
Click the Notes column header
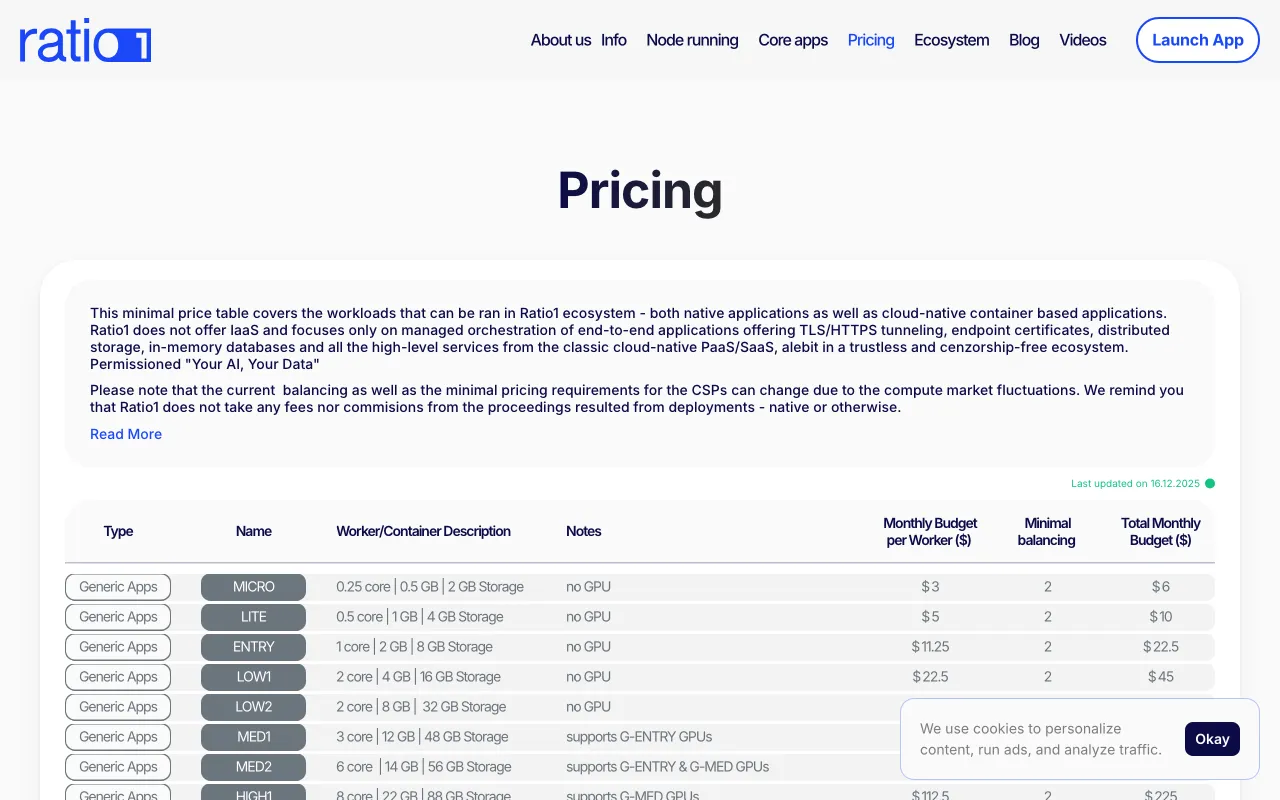583,531
